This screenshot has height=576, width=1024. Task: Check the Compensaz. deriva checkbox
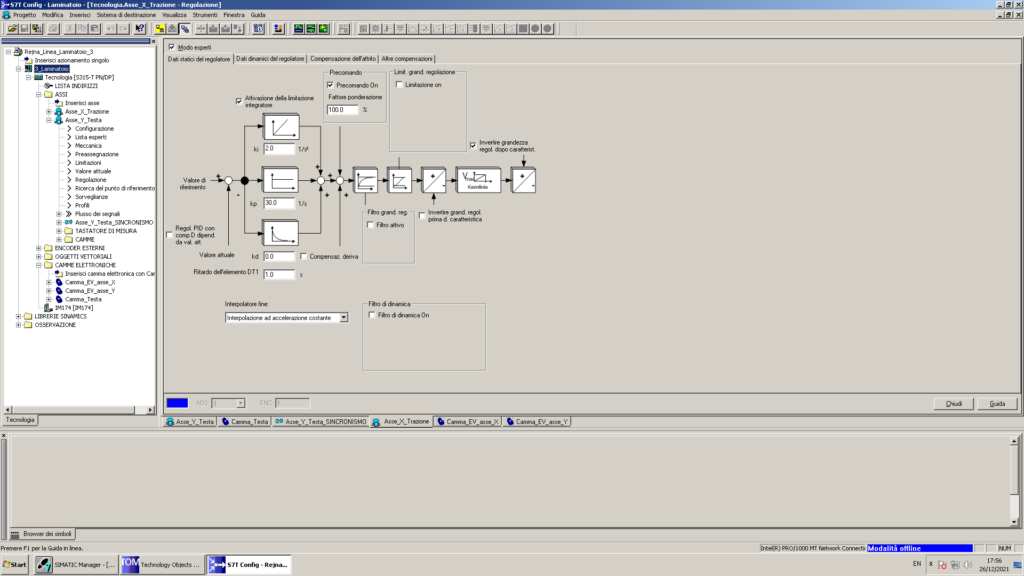pos(304,256)
